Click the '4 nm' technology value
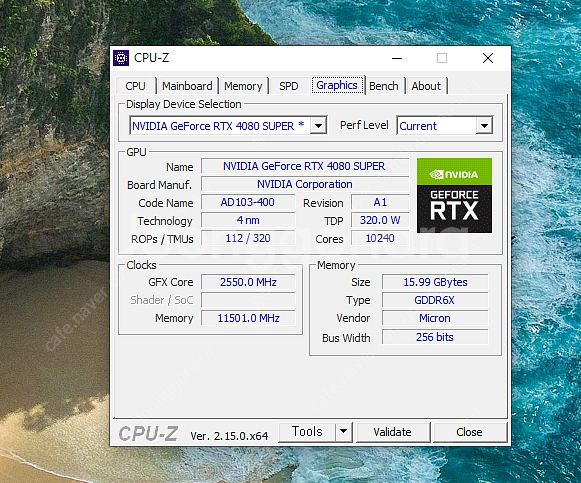581x483 pixels. point(248,220)
